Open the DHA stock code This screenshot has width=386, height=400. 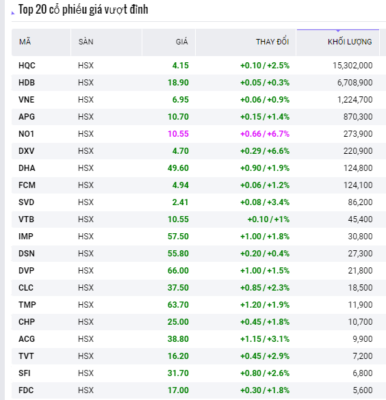(27, 168)
